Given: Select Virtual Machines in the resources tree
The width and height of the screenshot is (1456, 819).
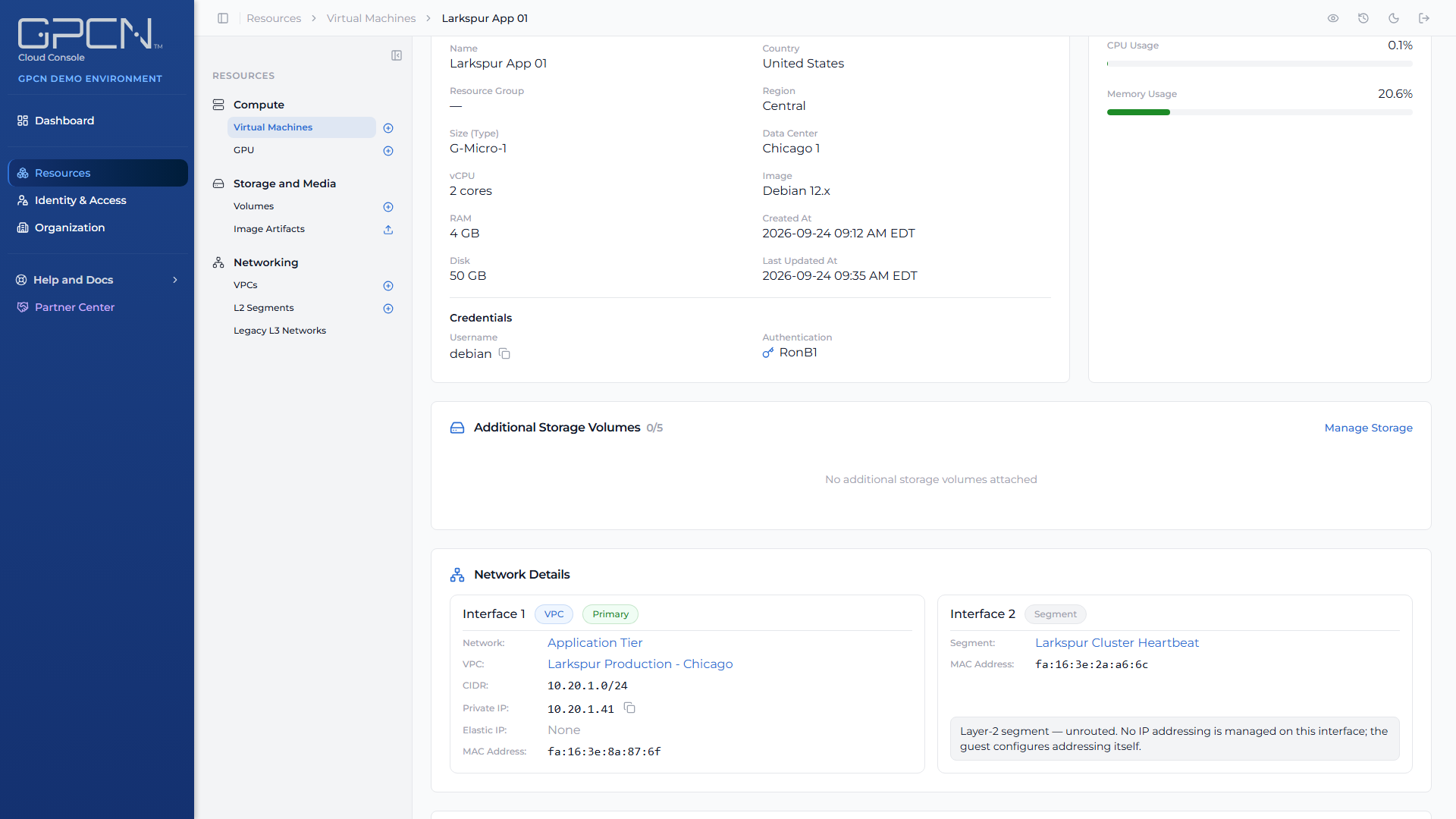Looking at the screenshot, I should 301,127.
